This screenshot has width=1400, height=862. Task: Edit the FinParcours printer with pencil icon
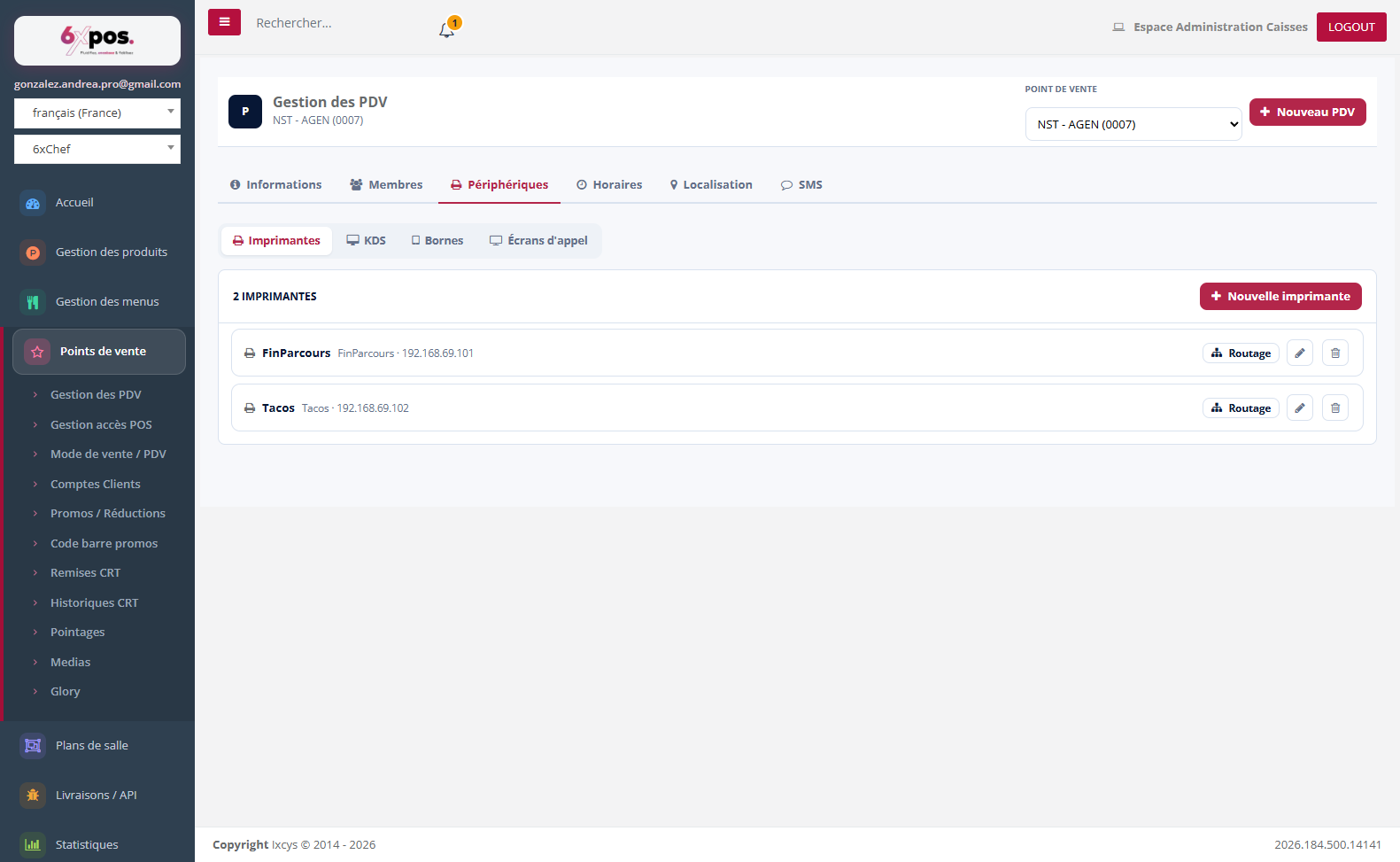(1300, 353)
